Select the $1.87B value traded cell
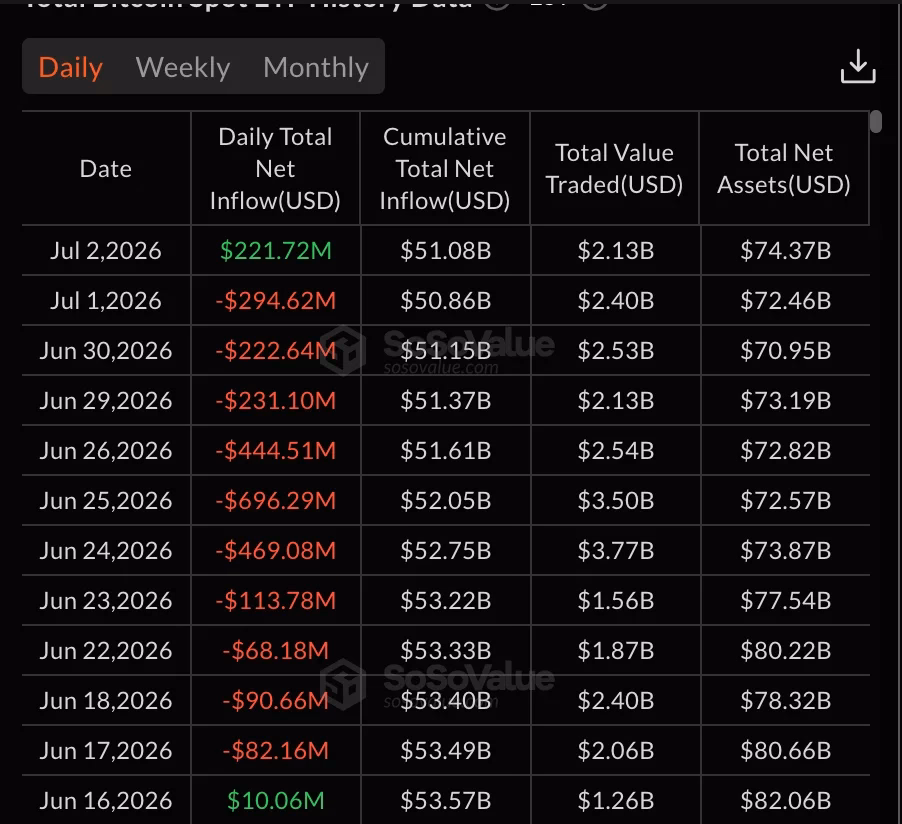The height and width of the screenshot is (824, 902). [616, 651]
